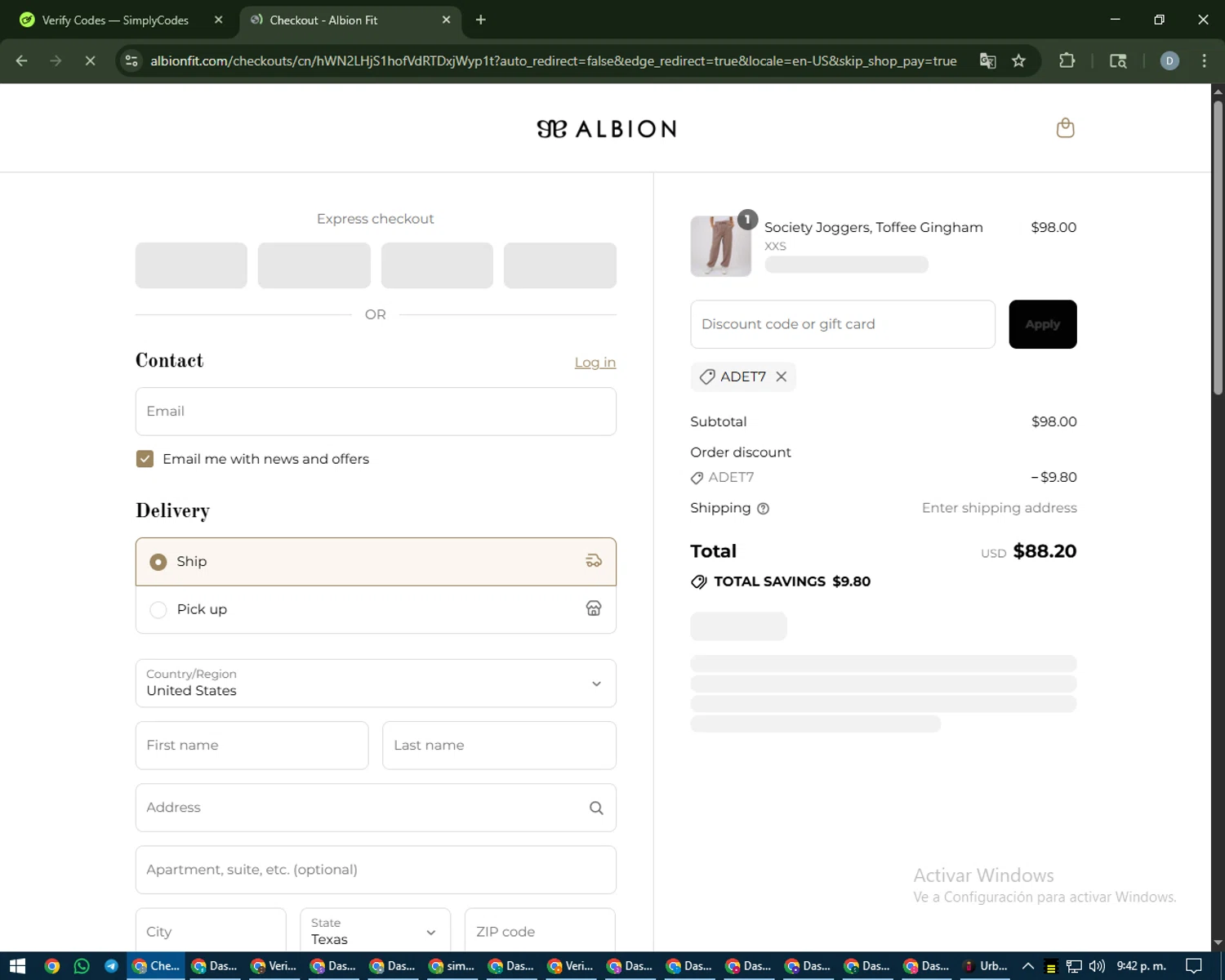This screenshot has width=1225, height=980.
Task: Select the Pick up delivery option
Action: click(376, 609)
